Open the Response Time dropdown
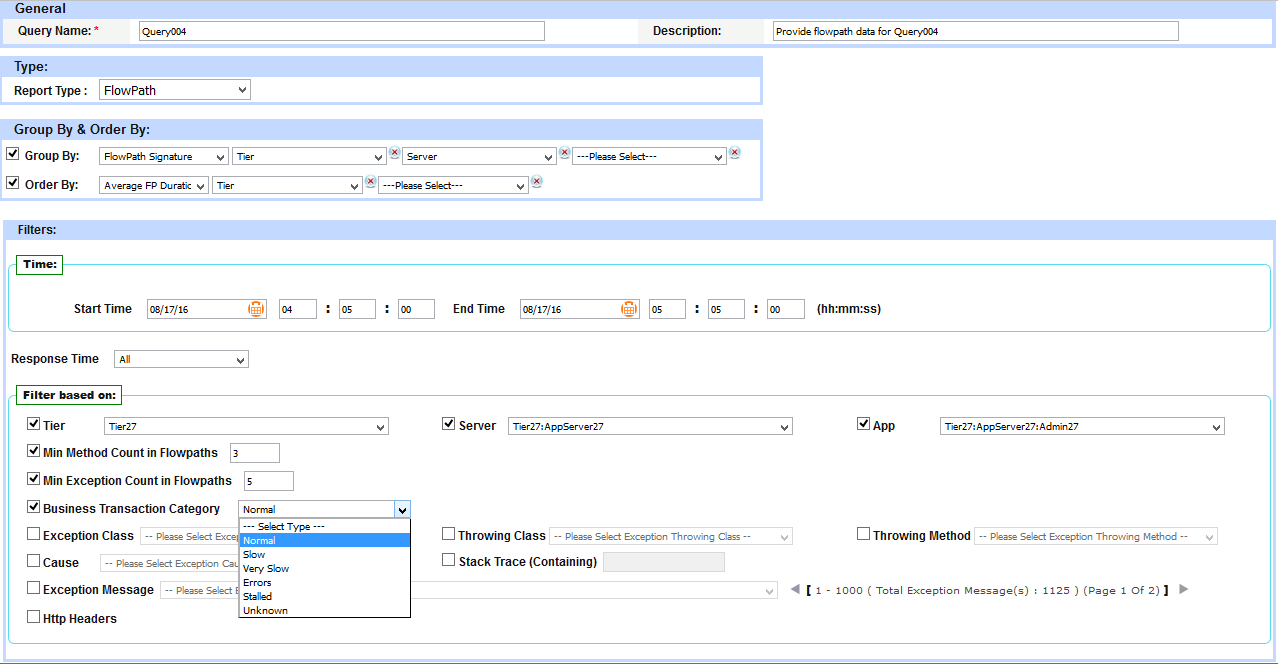This screenshot has width=1278, height=664. coord(181,359)
